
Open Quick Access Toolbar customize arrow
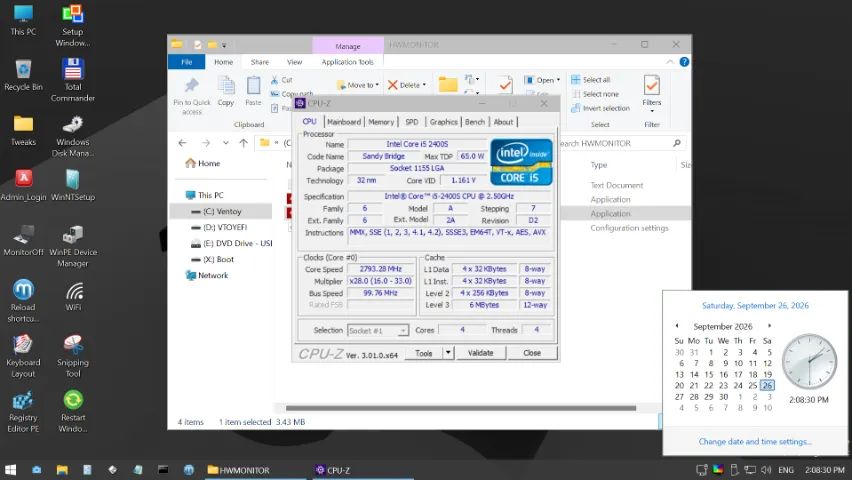click(224, 45)
